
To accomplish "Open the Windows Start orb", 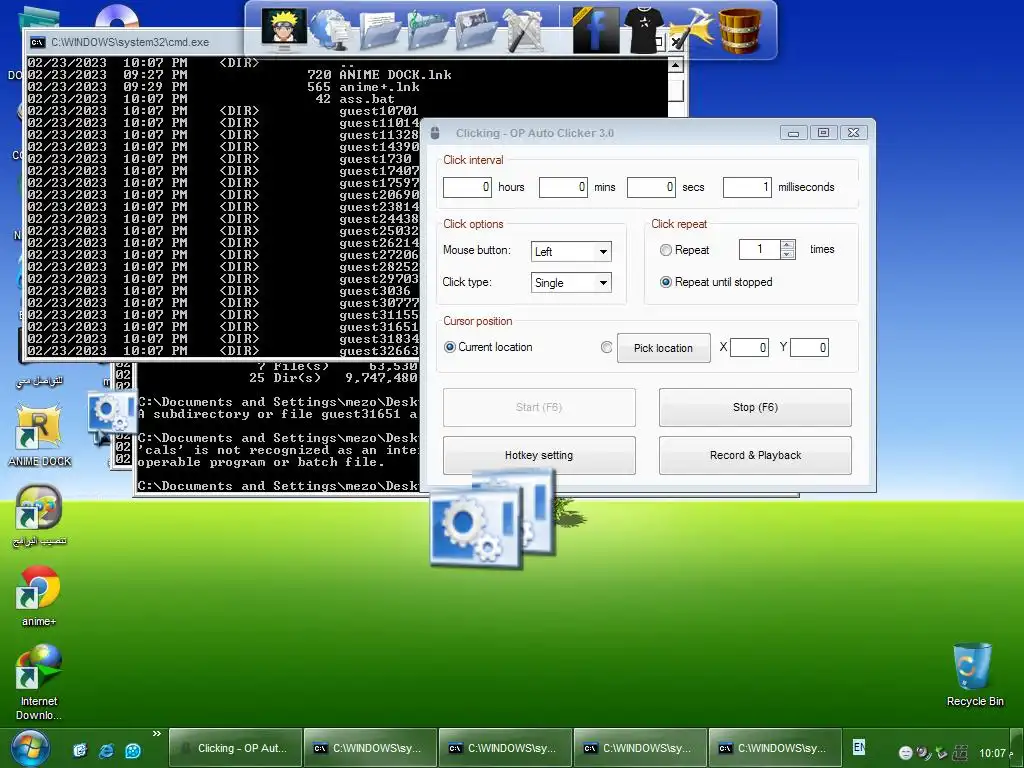I will (29, 748).
